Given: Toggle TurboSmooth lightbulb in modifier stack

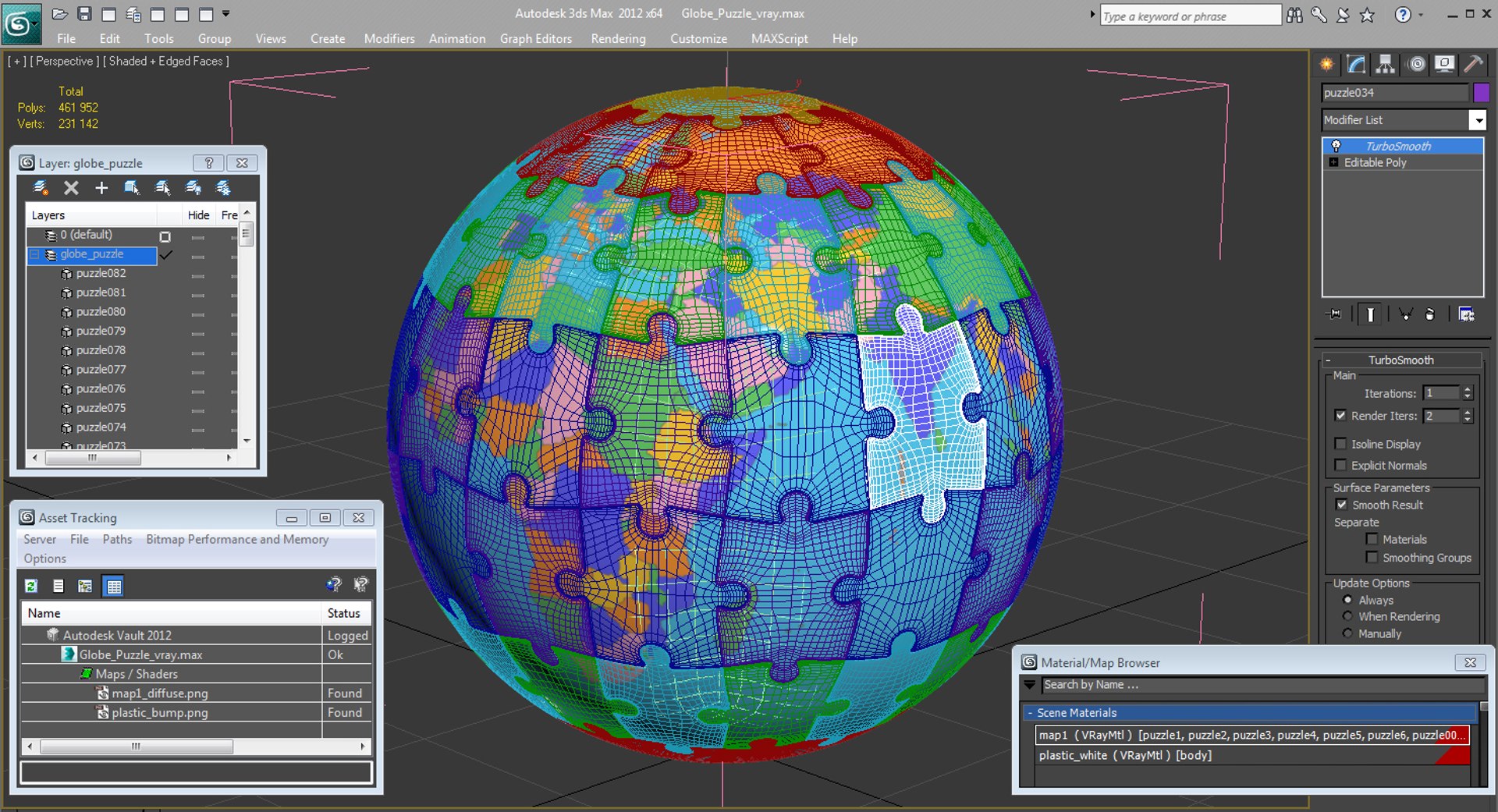Looking at the screenshot, I should click(x=1336, y=146).
